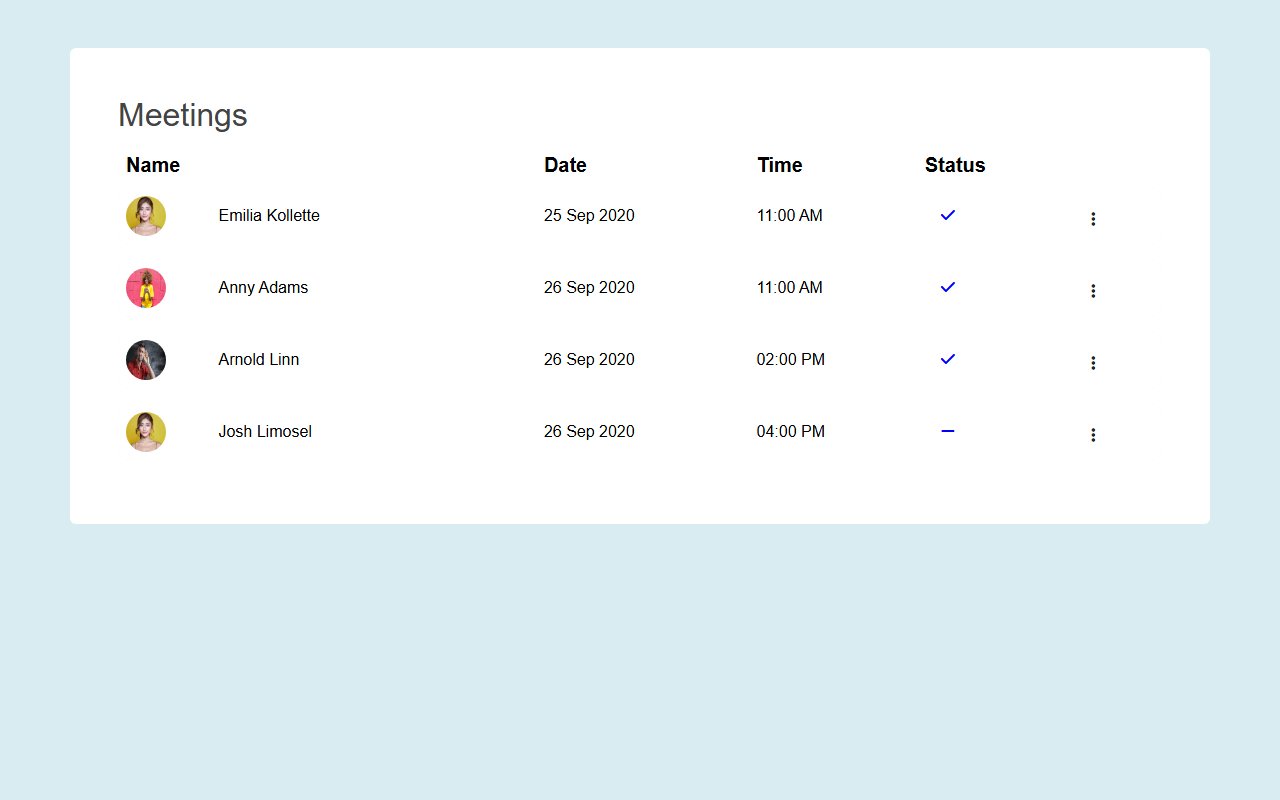Expand the kebab menu in Emilia Kollette's row
The height and width of the screenshot is (800, 1280).
(x=1093, y=218)
